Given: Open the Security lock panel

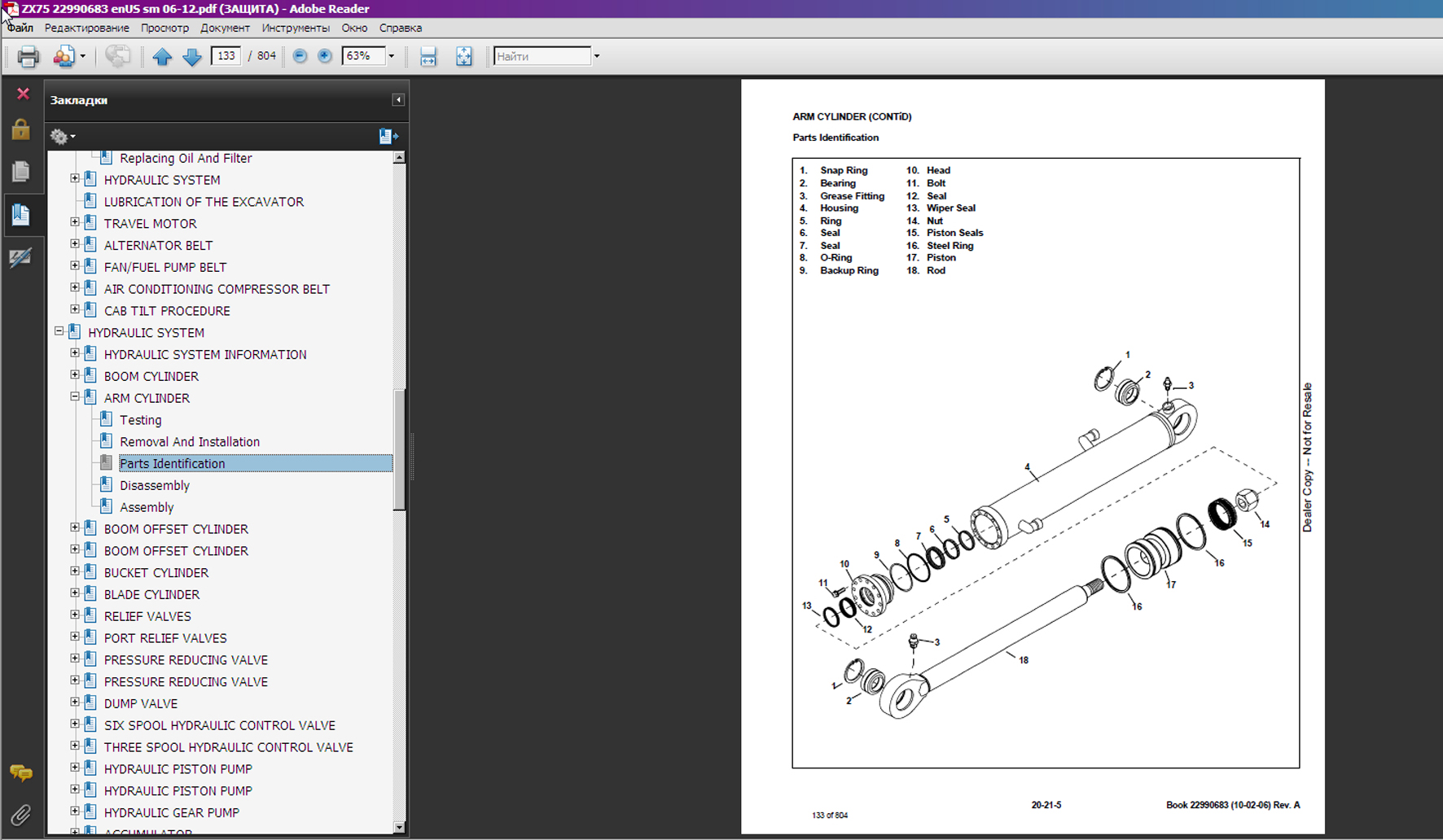Looking at the screenshot, I should [21, 130].
